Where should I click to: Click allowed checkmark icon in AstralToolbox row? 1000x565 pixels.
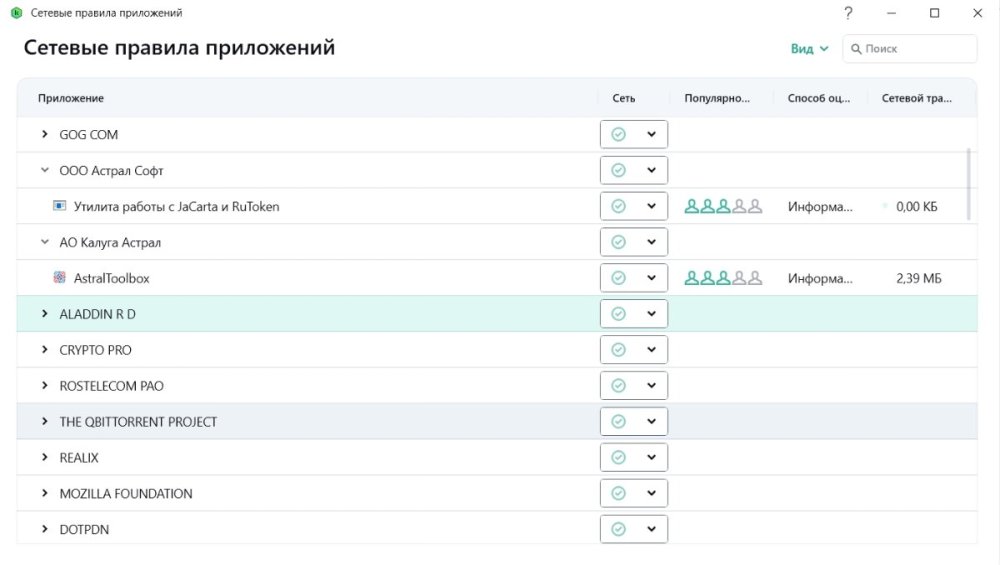pos(618,278)
